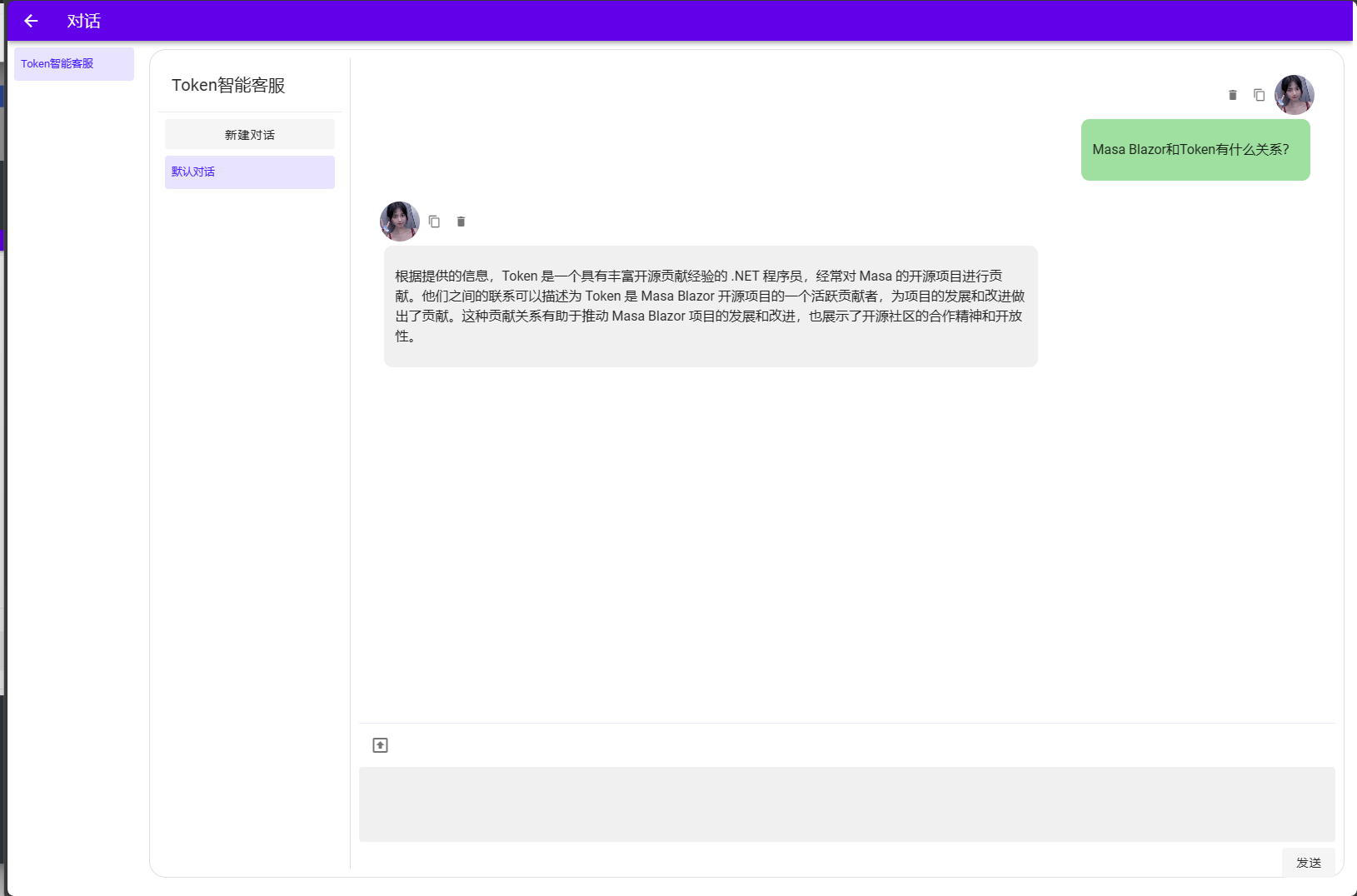Click the 对话 title in header
This screenshot has width=1357, height=896.
[84, 21]
